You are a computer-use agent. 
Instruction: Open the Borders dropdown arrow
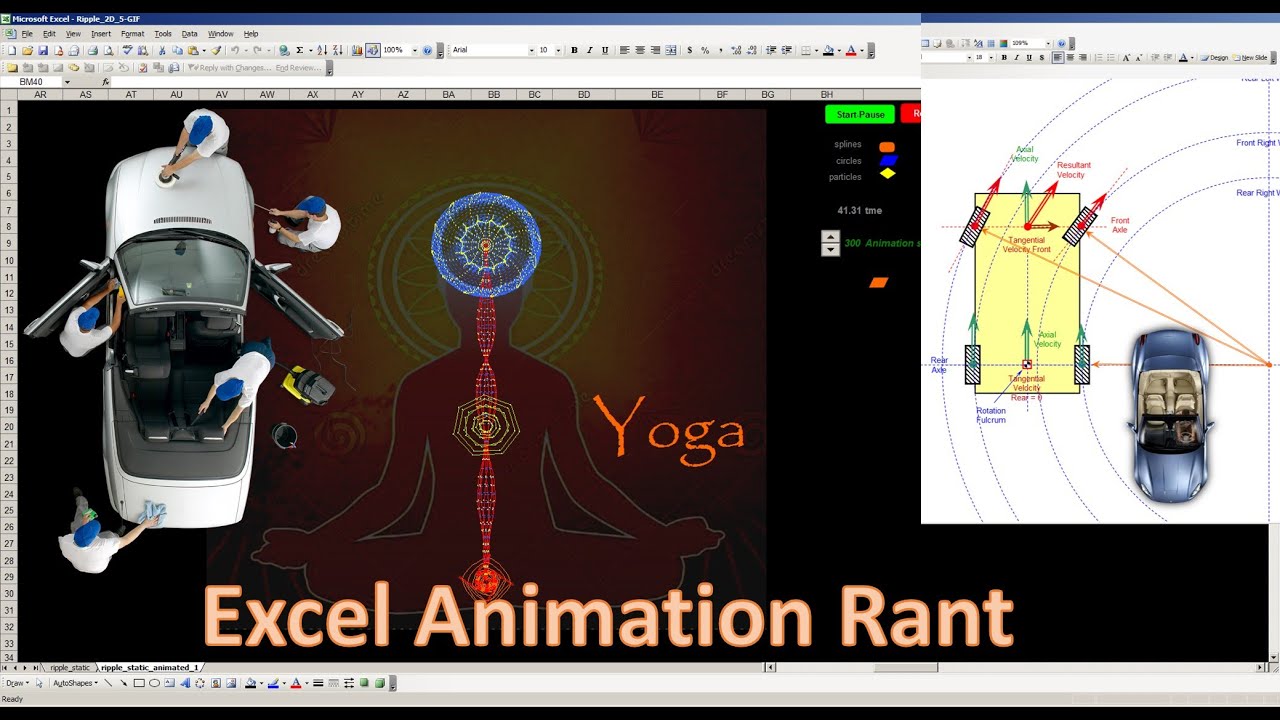click(x=817, y=50)
